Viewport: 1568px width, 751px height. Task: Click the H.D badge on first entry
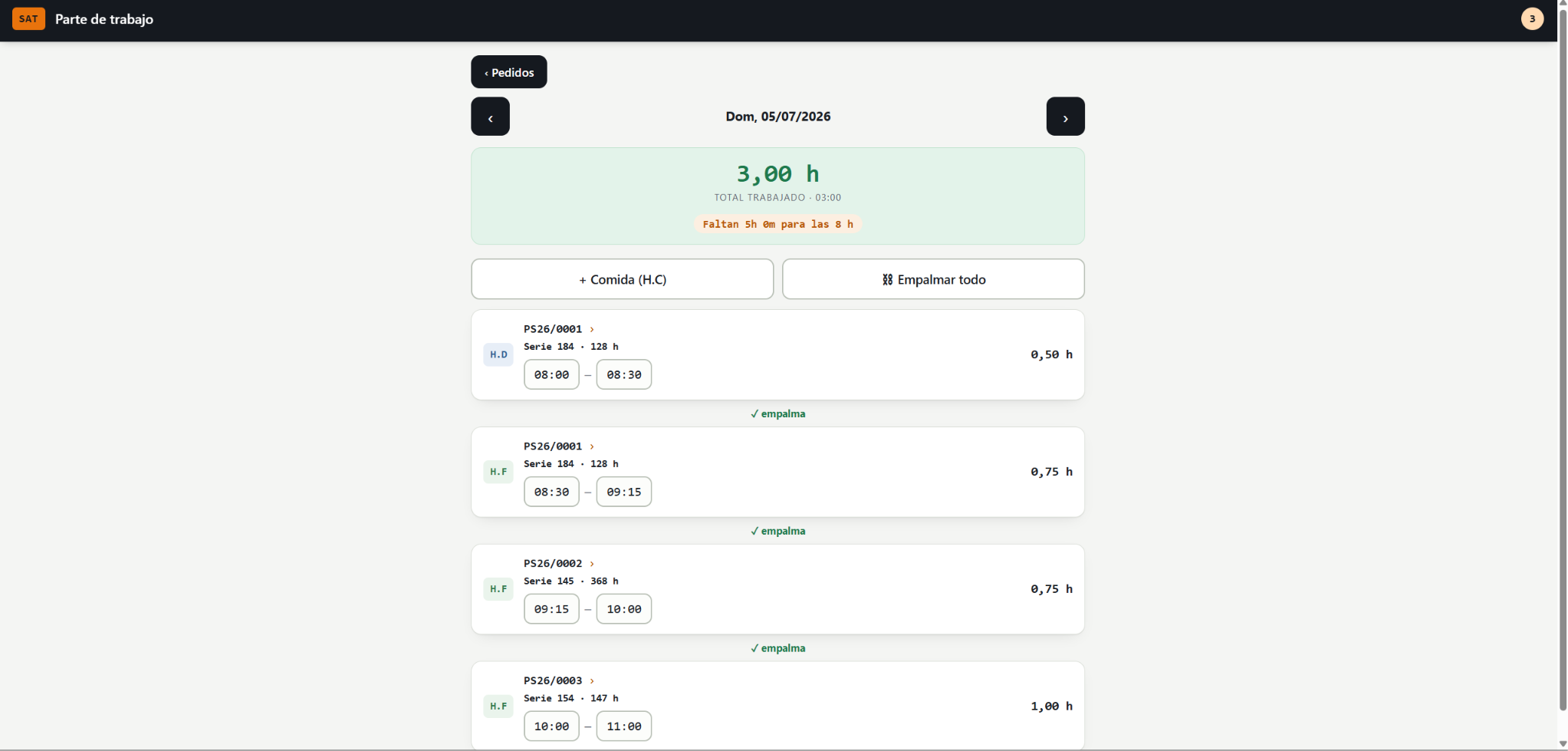click(498, 354)
